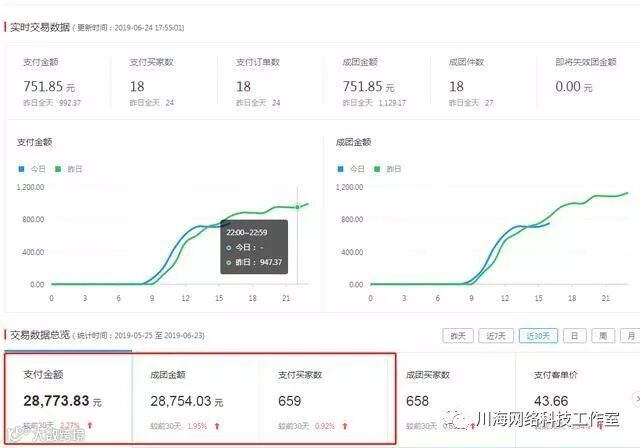Click 751.85 元 under realtime 成团金额
Image resolution: width=640 pixels, height=448 pixels.
[369, 86]
